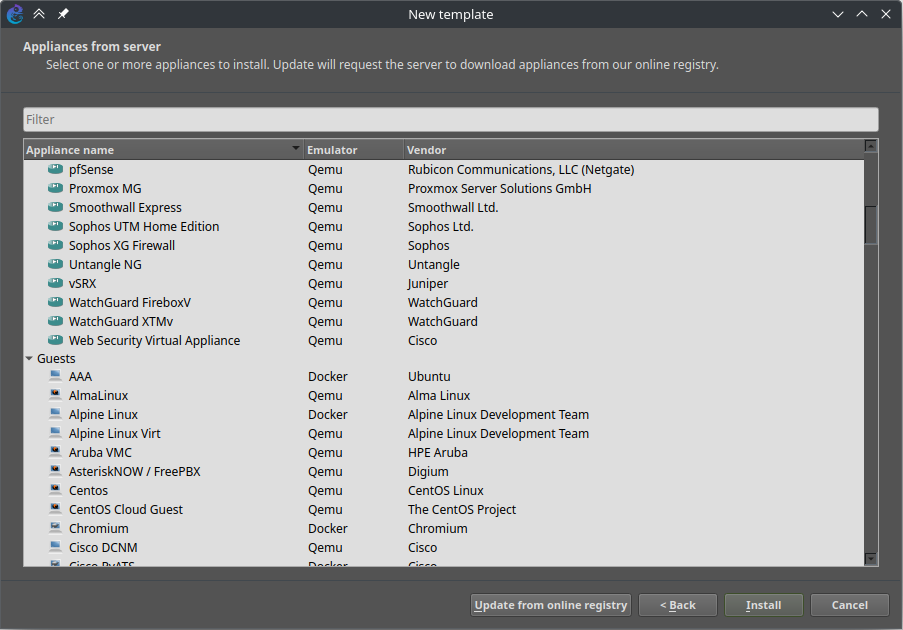Click Docker emulator cell in AAA row
903x630 pixels.
coord(328,376)
